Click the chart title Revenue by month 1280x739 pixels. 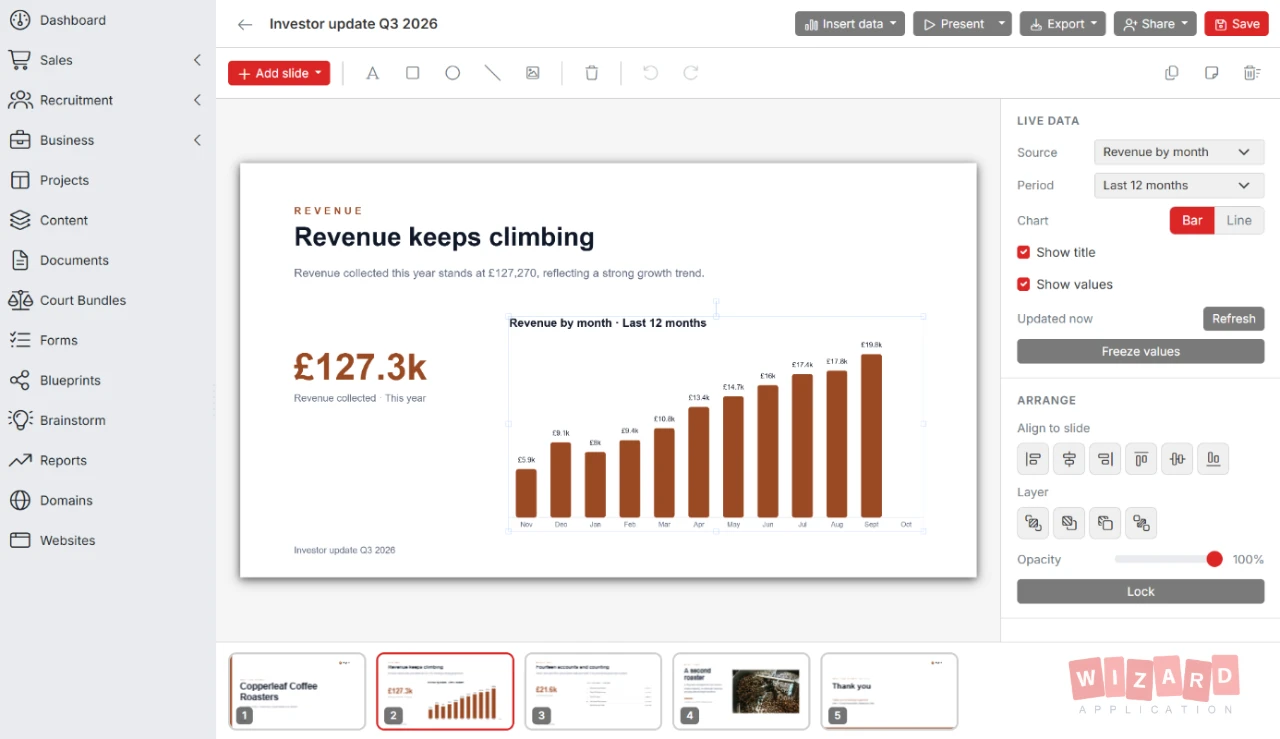point(608,323)
